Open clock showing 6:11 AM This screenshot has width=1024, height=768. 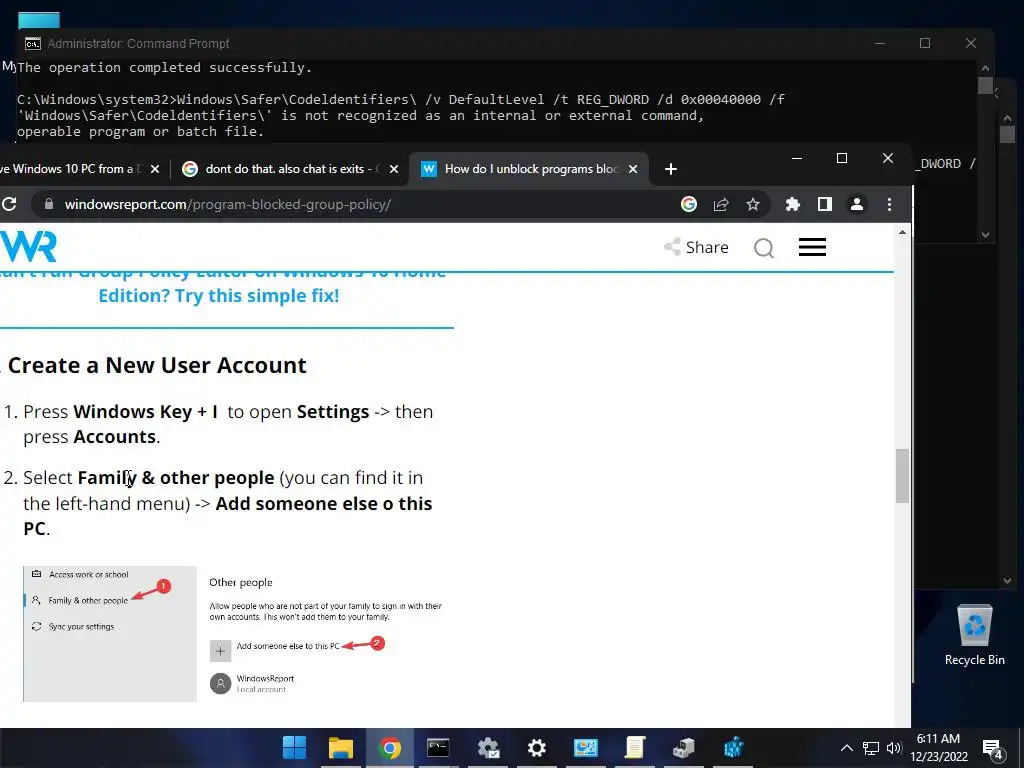(938, 748)
